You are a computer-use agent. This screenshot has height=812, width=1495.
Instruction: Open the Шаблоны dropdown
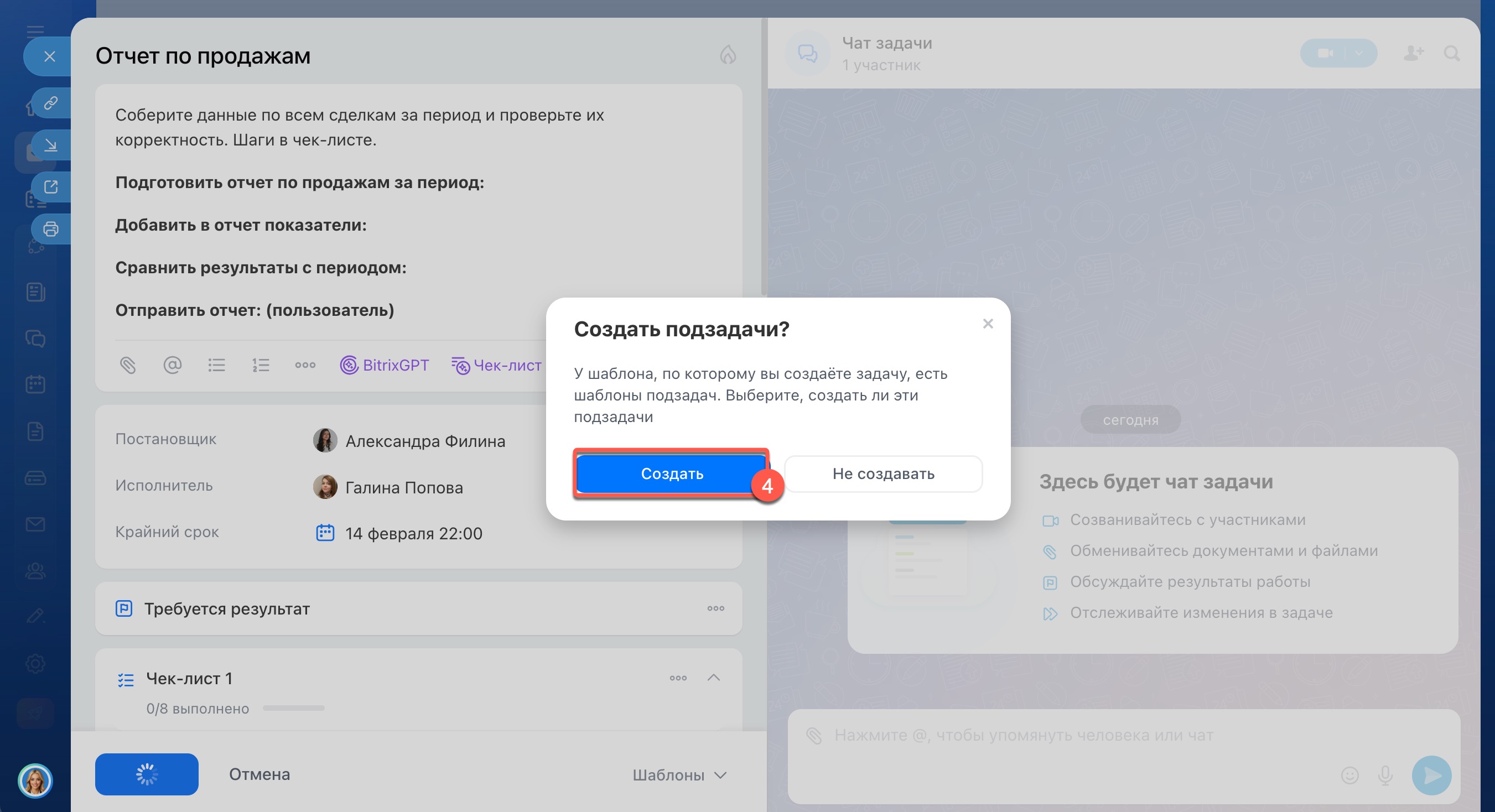[679, 775]
